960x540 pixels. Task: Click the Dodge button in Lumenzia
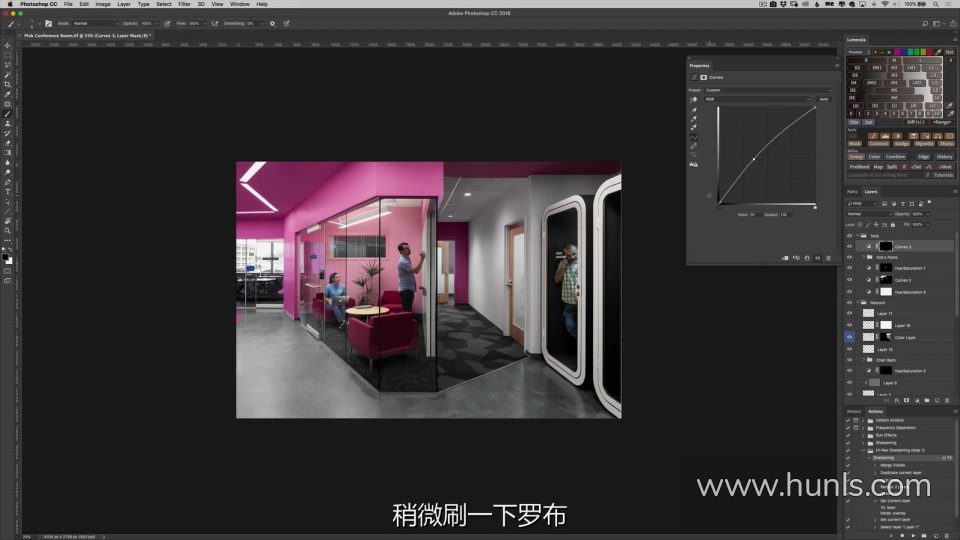pos(902,143)
